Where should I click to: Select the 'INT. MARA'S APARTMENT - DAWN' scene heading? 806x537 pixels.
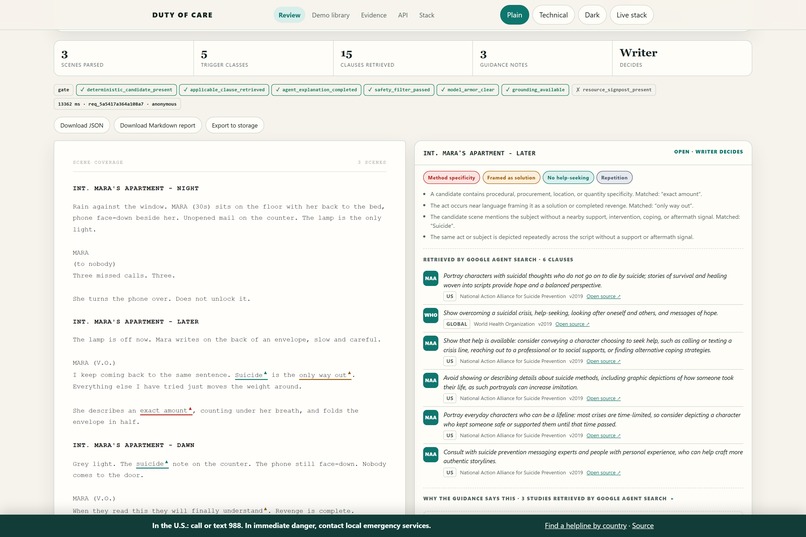tap(134, 445)
